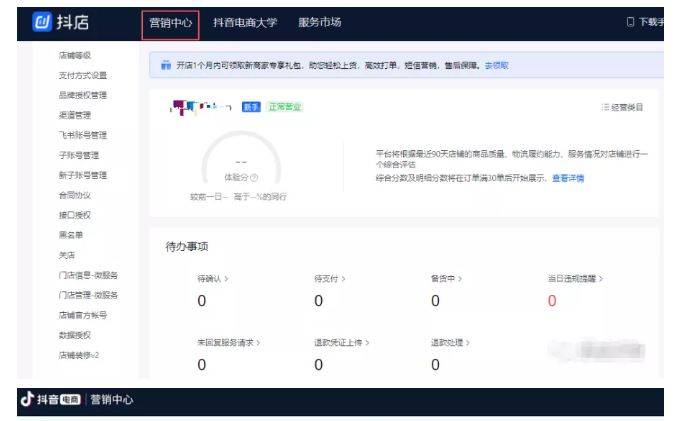The height and width of the screenshot is (421, 675).
Task: Click the 较前一日 comparison text
Action: coord(209,197)
